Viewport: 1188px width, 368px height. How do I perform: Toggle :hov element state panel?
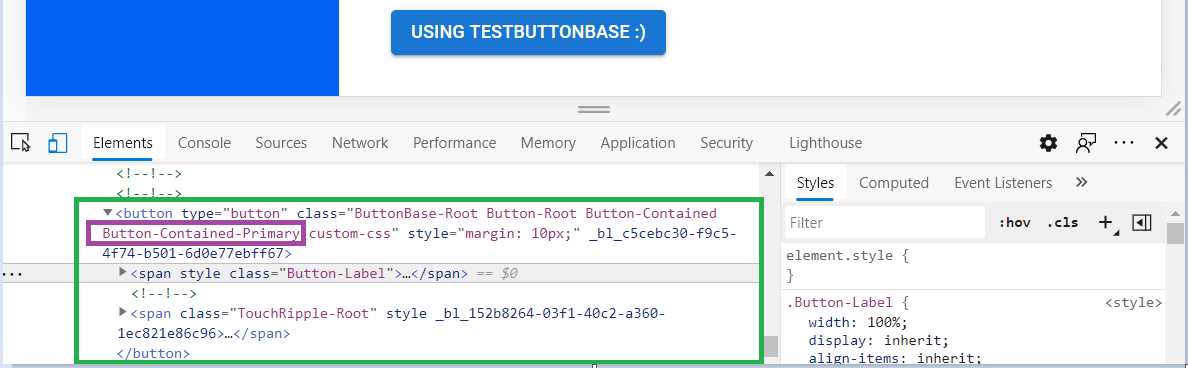(1014, 223)
